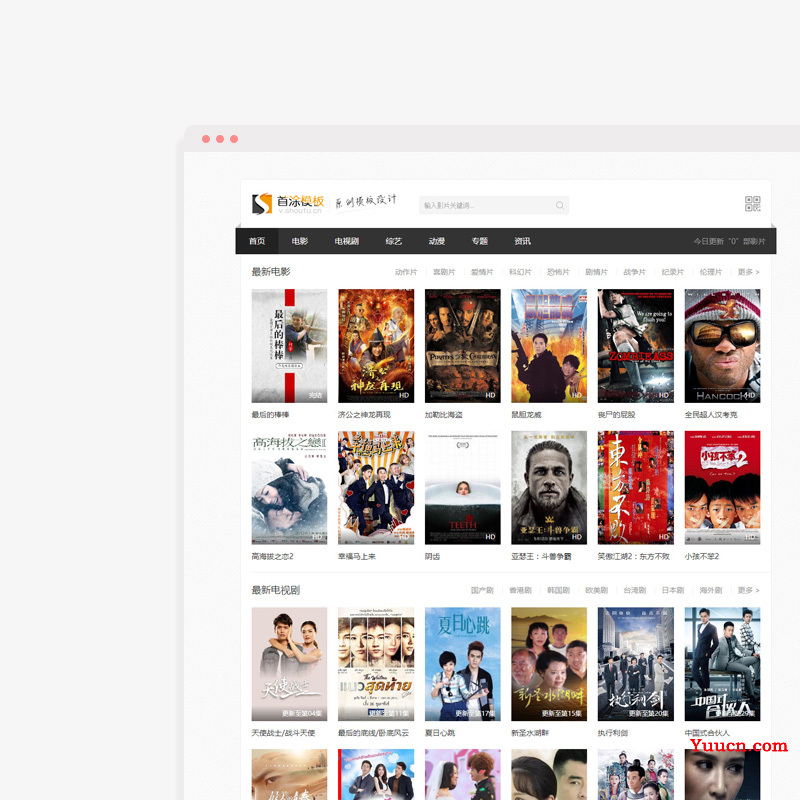Select the 日本剧 category link
The width and height of the screenshot is (800, 800).
click(x=673, y=590)
